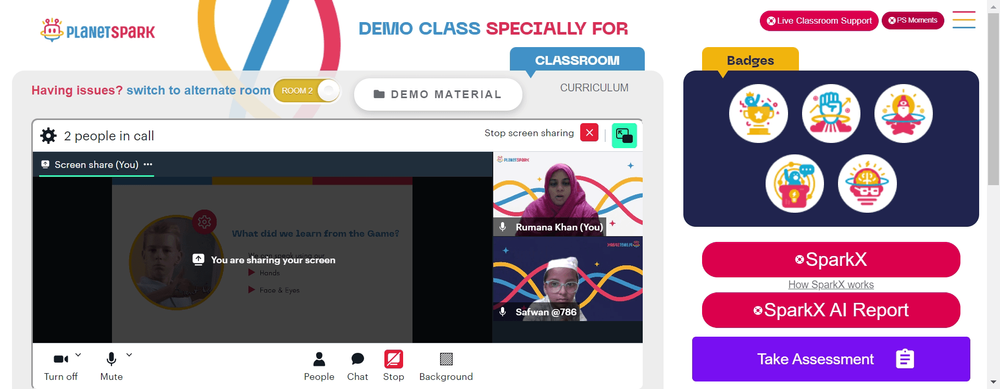Screen dimensions: 1000x389
Task: Click the trophy star badge
Action: coord(758,114)
